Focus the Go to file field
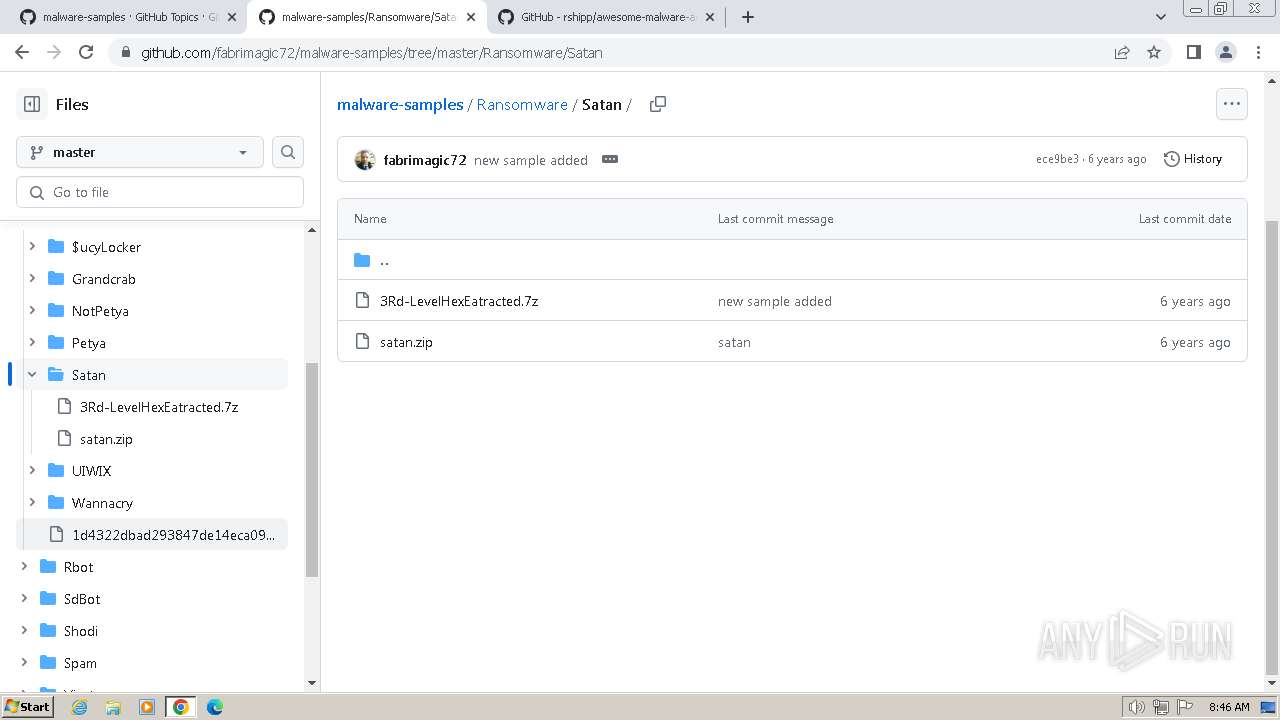 [x=160, y=192]
